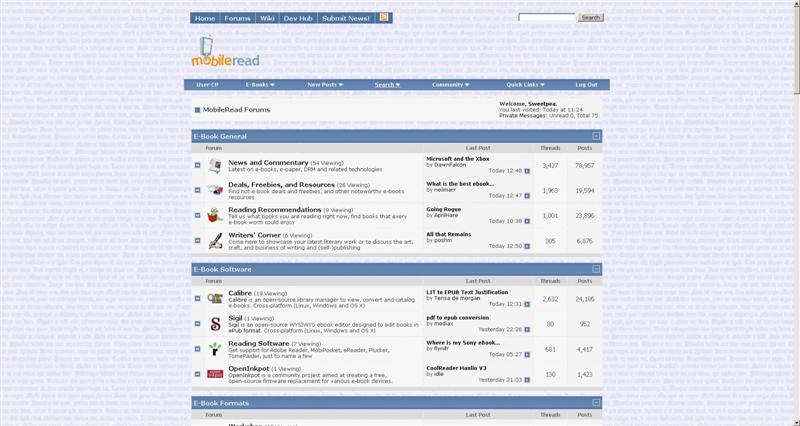Click status icon beside OpenInkpot row
The image size is (800, 426).
197,374
